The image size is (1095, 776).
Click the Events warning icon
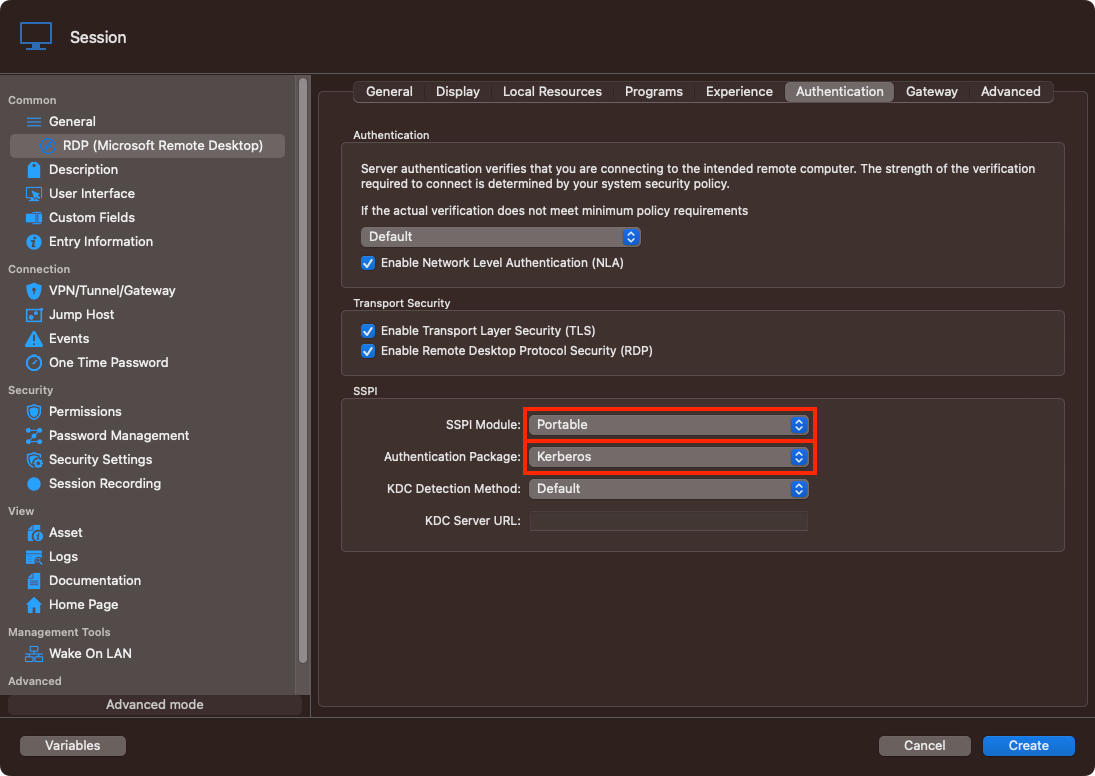34,339
